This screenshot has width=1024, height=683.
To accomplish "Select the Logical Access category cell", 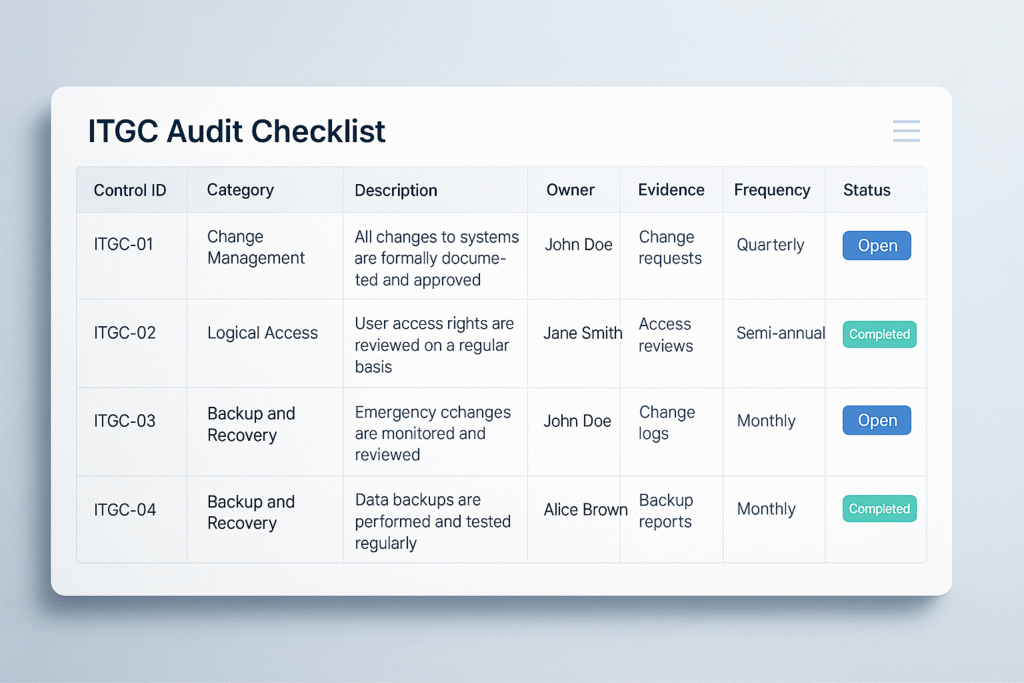I will point(261,332).
